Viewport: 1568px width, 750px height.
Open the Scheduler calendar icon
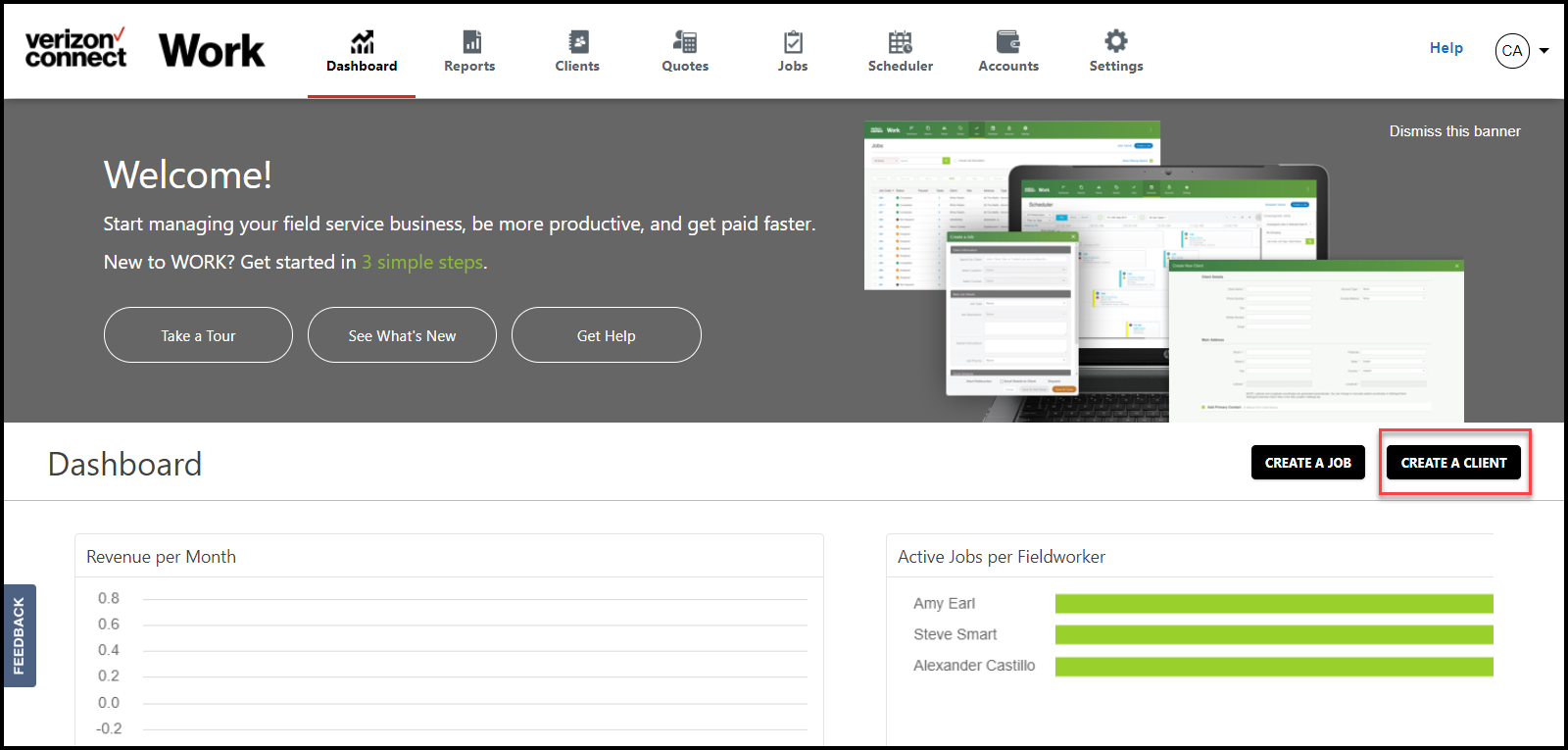(x=901, y=41)
